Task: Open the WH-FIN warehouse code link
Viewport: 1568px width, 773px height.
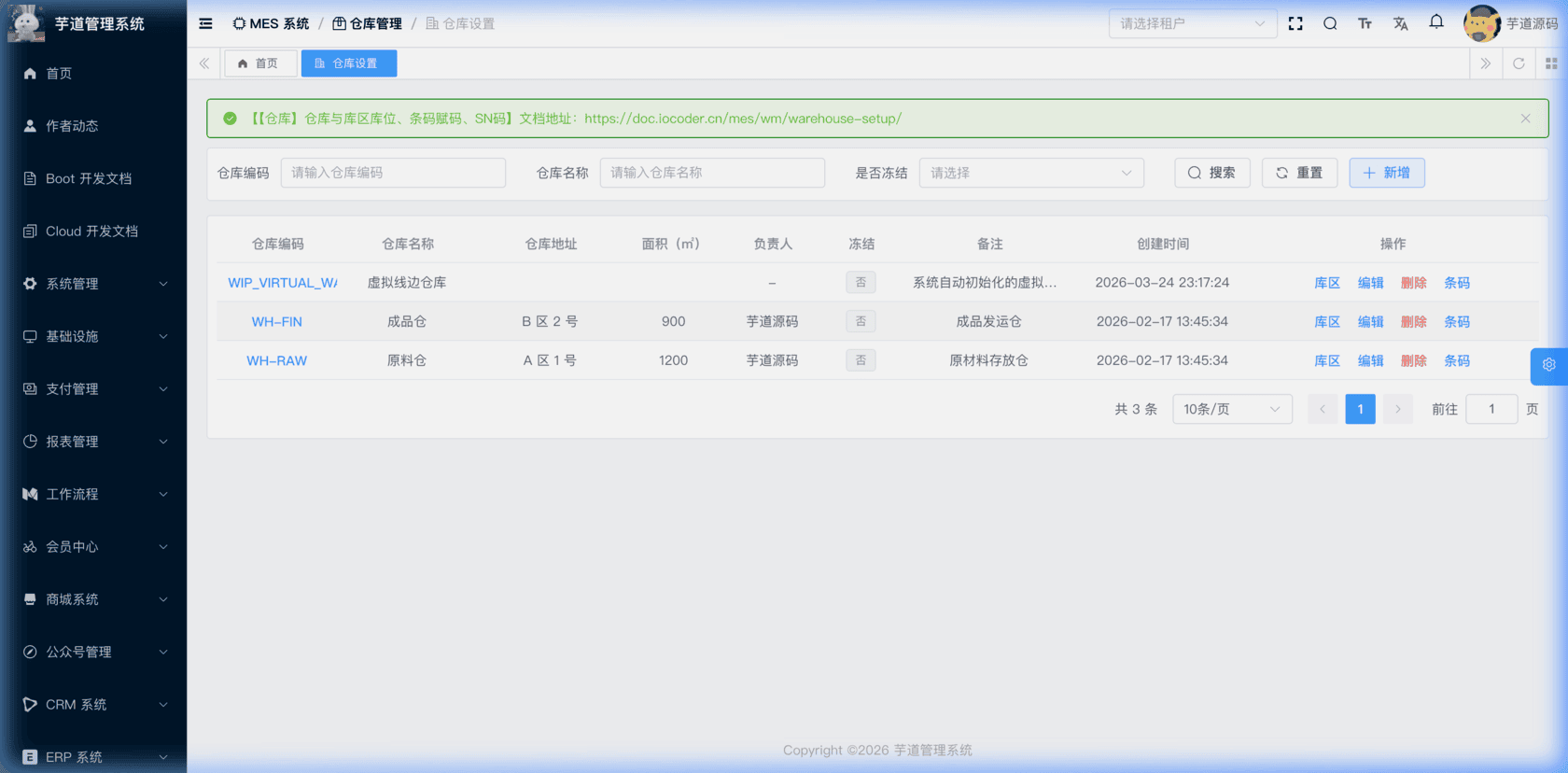Action: [x=277, y=321]
